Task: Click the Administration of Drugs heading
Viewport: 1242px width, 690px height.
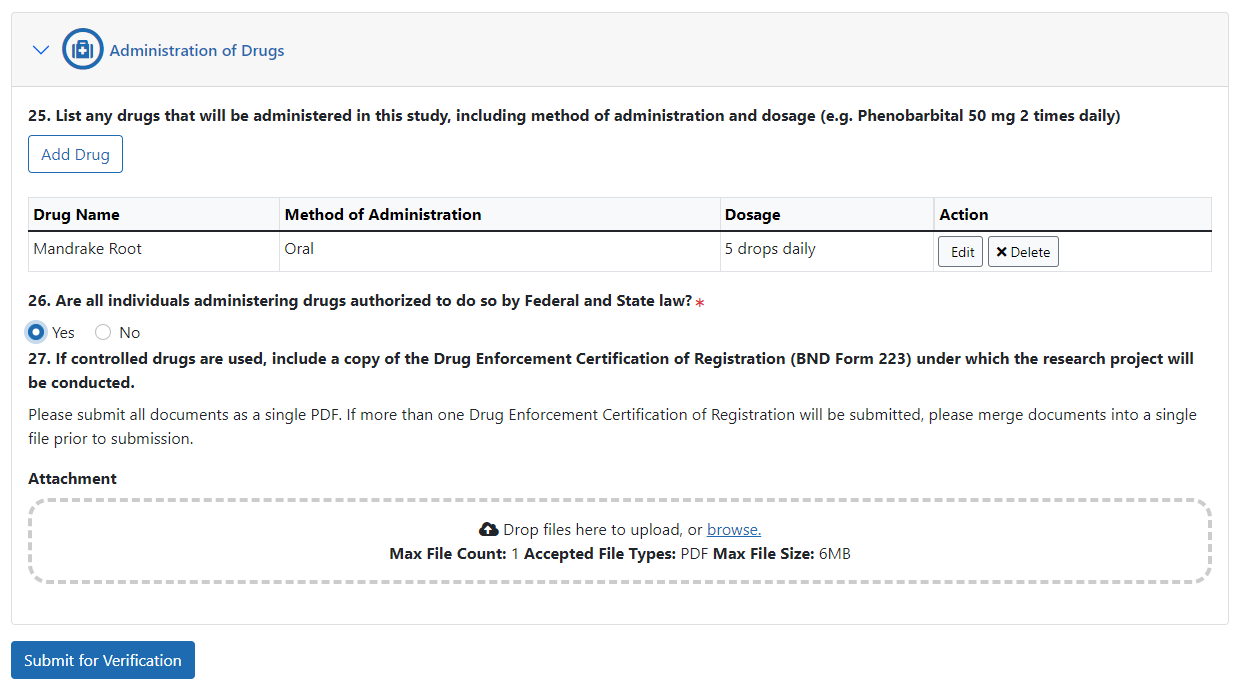Action: [197, 51]
